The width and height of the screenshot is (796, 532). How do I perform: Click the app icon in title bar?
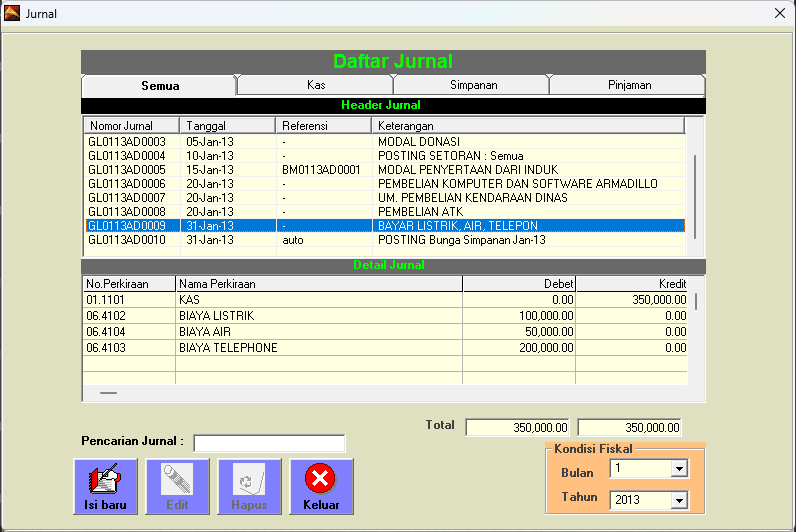13,14
